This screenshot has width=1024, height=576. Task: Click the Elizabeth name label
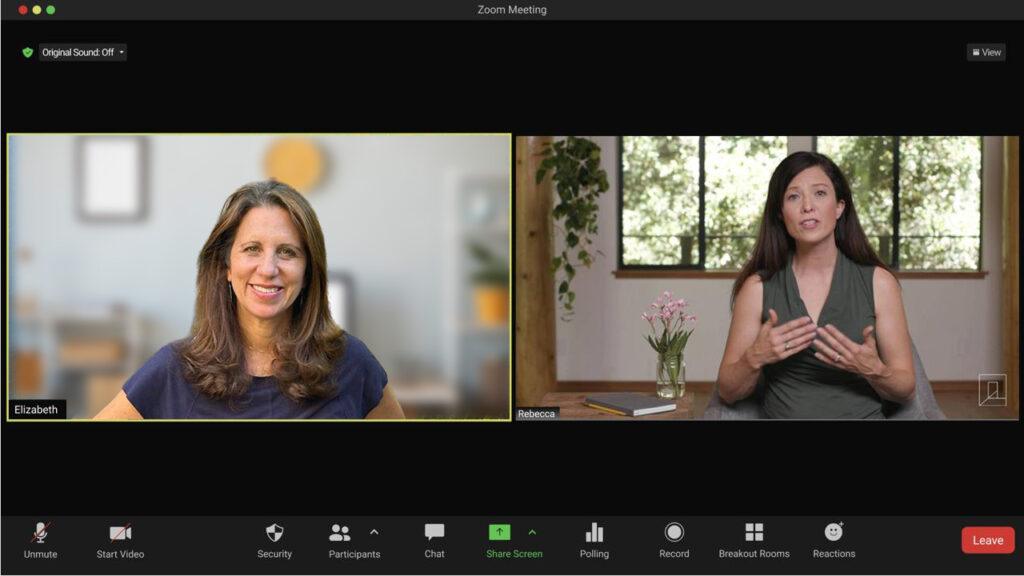36,409
